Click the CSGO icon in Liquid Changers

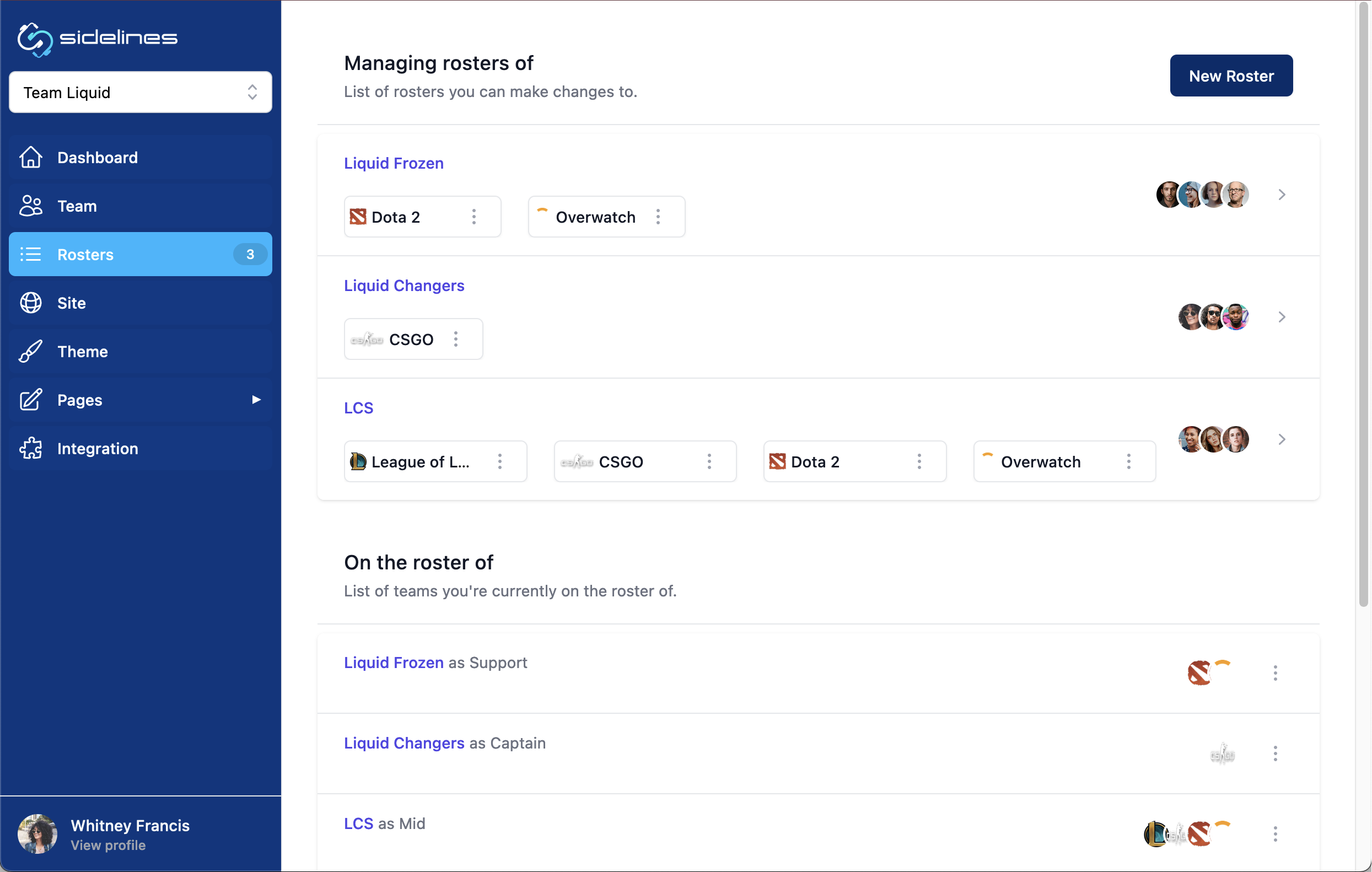pos(367,340)
